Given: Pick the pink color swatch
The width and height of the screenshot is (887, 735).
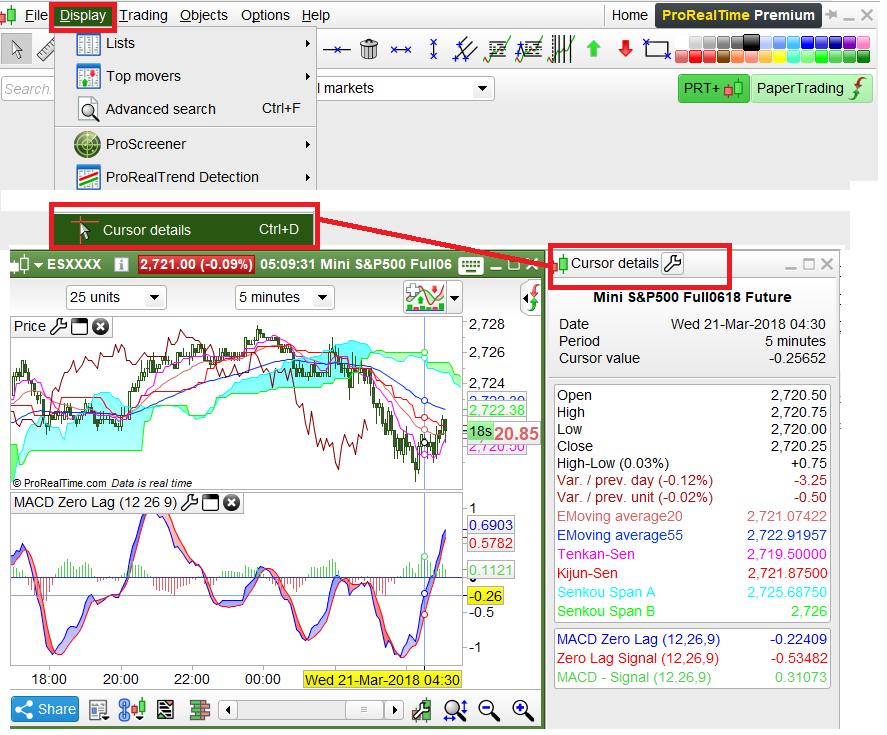Looking at the screenshot, I should (x=863, y=42).
